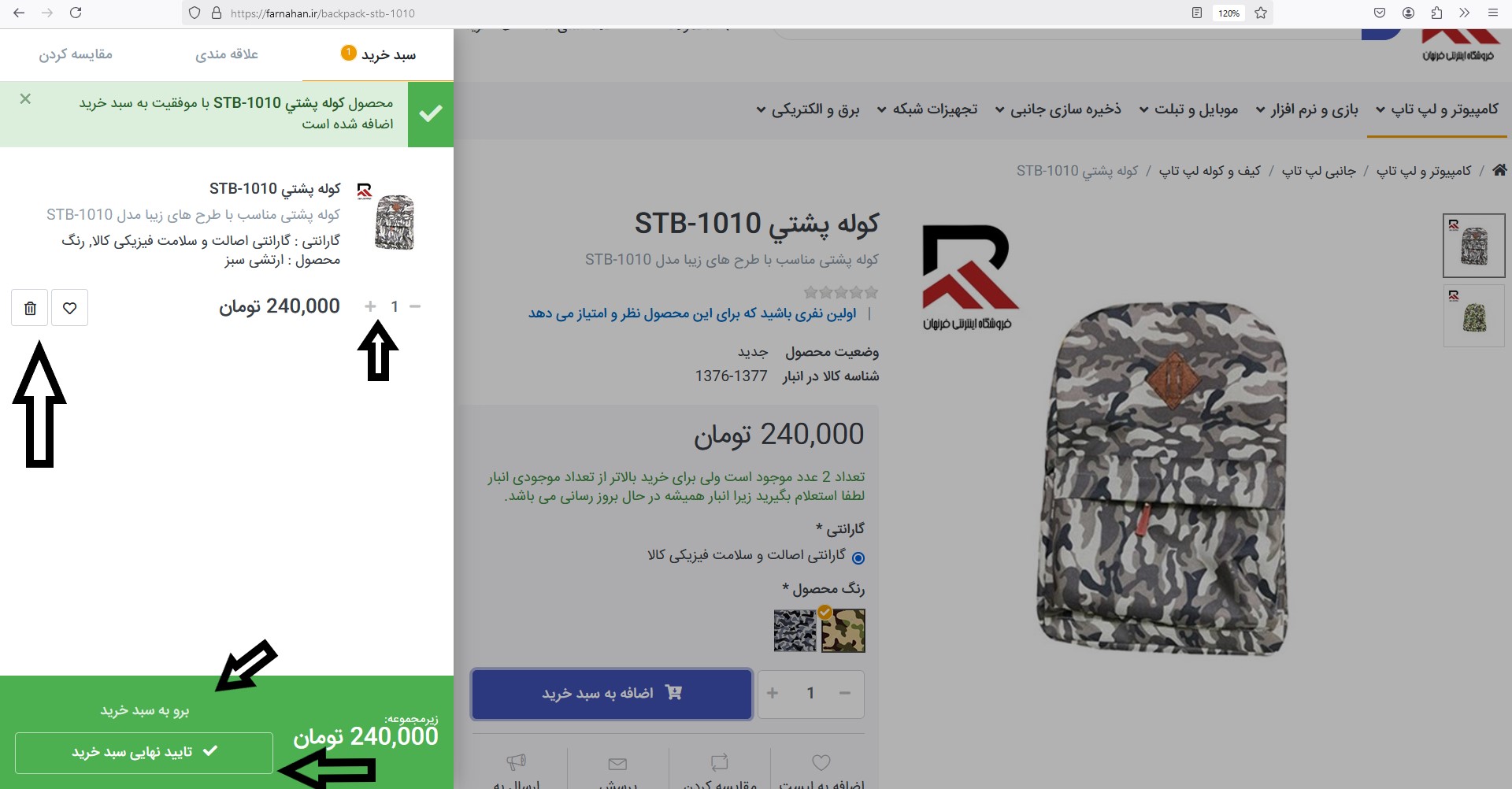Choose the gray camouflage color swatch
The image size is (1512, 789).
[x=795, y=631]
